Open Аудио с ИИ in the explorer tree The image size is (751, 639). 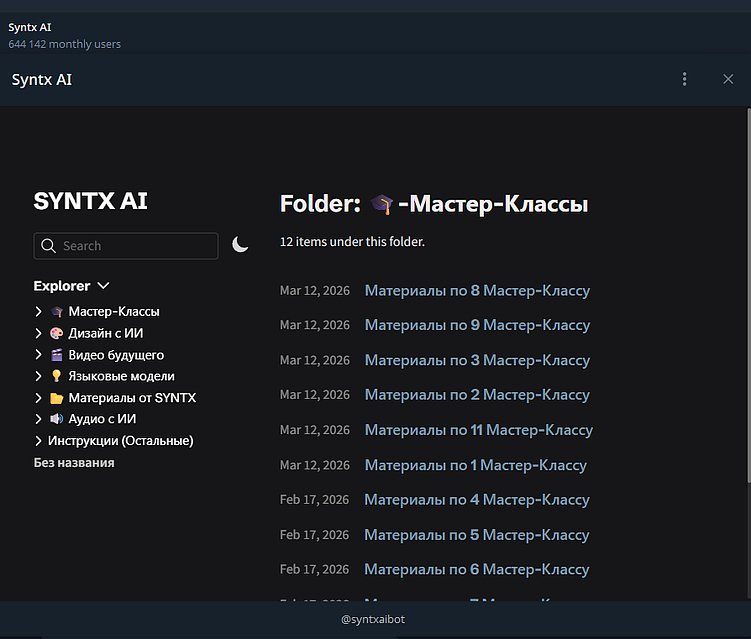click(x=102, y=419)
